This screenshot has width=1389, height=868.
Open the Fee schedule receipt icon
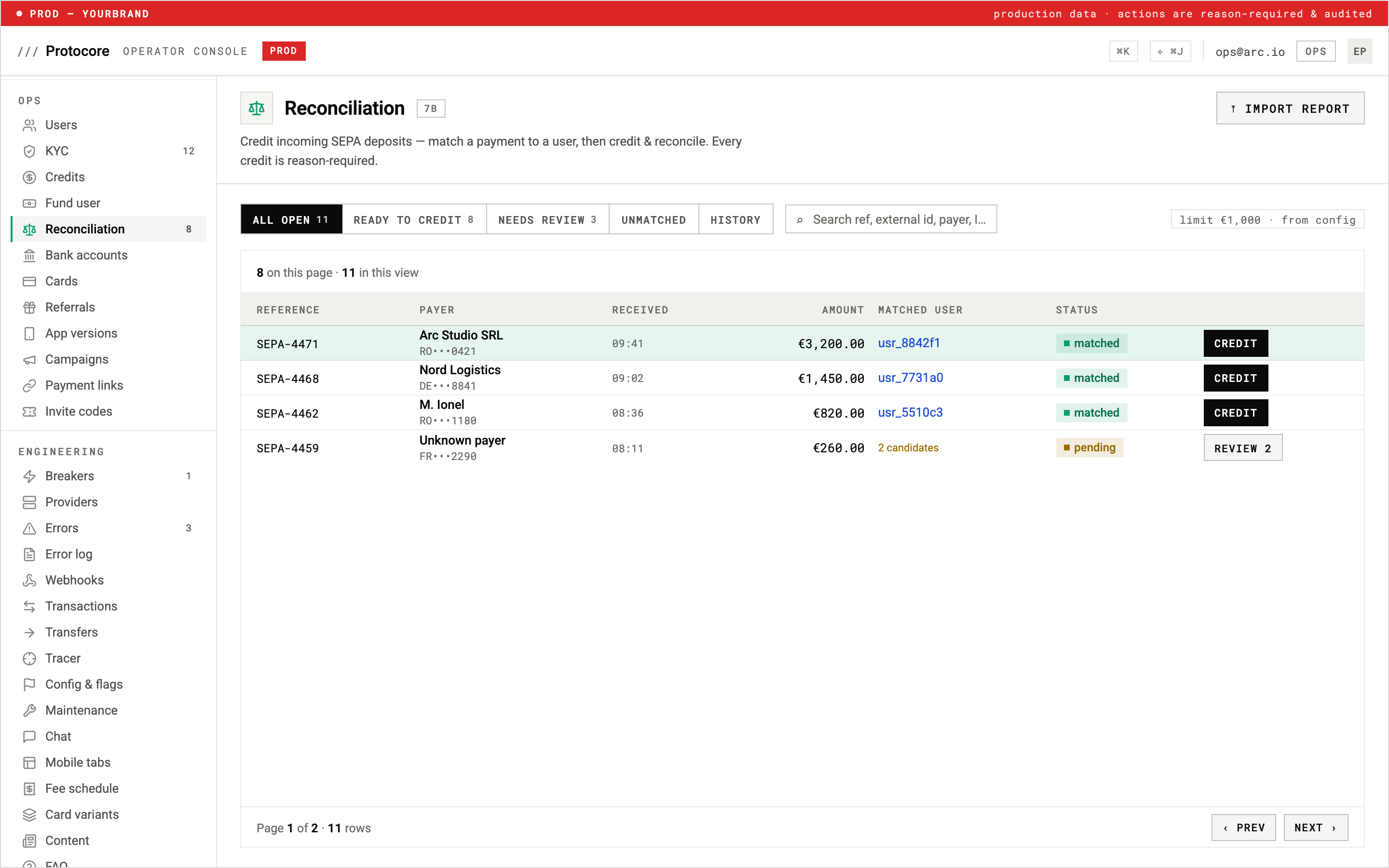29,789
